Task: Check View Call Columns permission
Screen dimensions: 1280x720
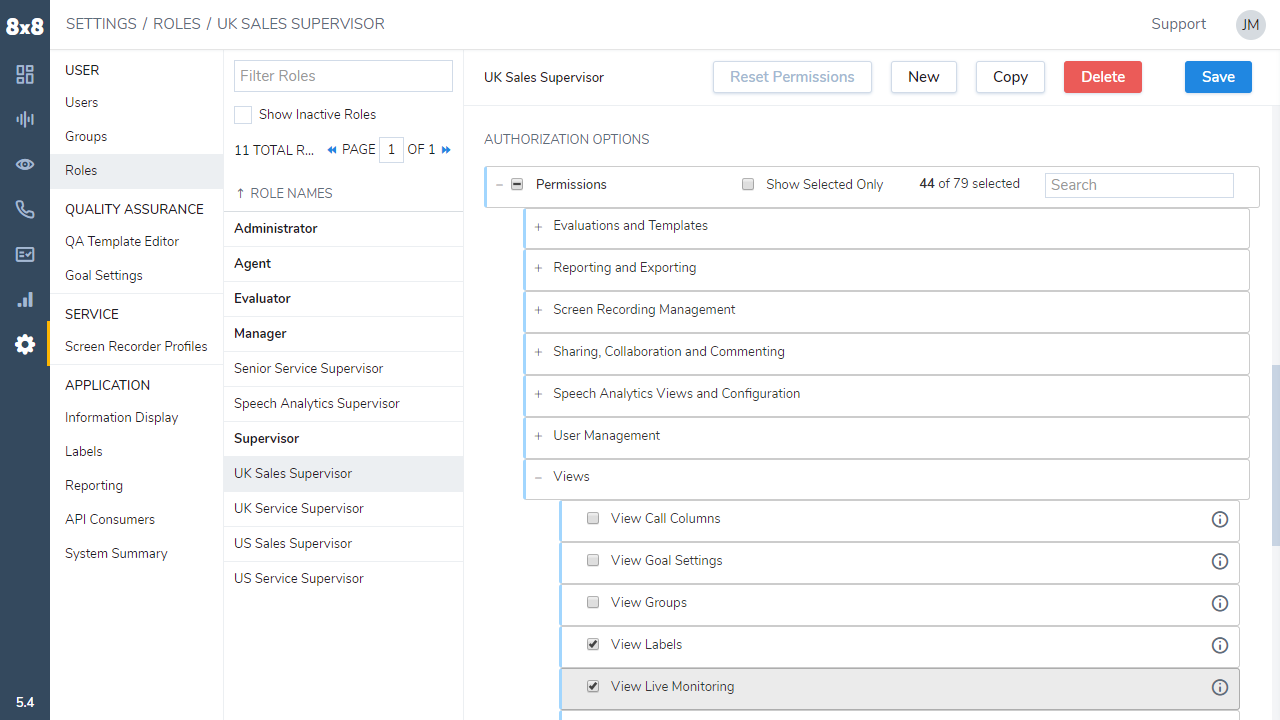Action: 593,518
